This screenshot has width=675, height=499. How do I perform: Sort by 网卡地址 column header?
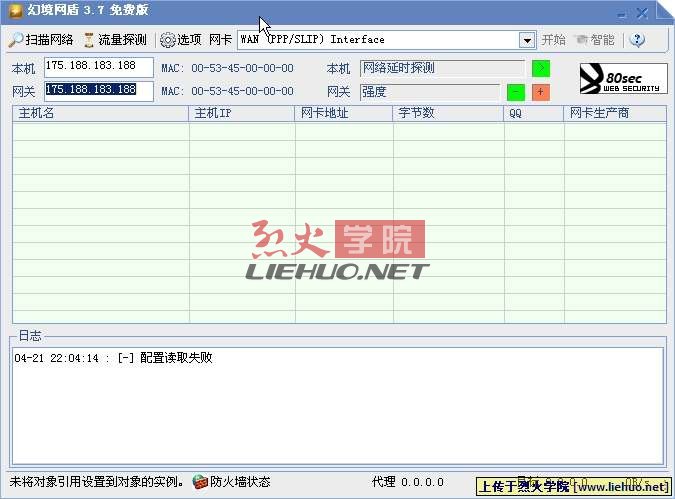tap(344, 113)
